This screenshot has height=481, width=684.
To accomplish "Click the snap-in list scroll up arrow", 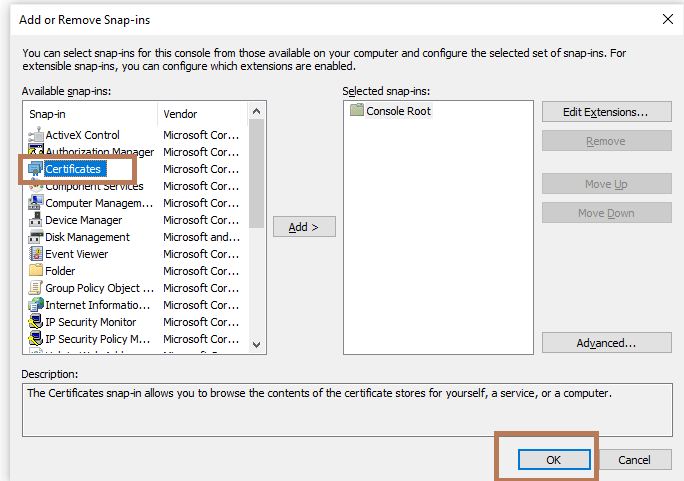I will coord(256,111).
